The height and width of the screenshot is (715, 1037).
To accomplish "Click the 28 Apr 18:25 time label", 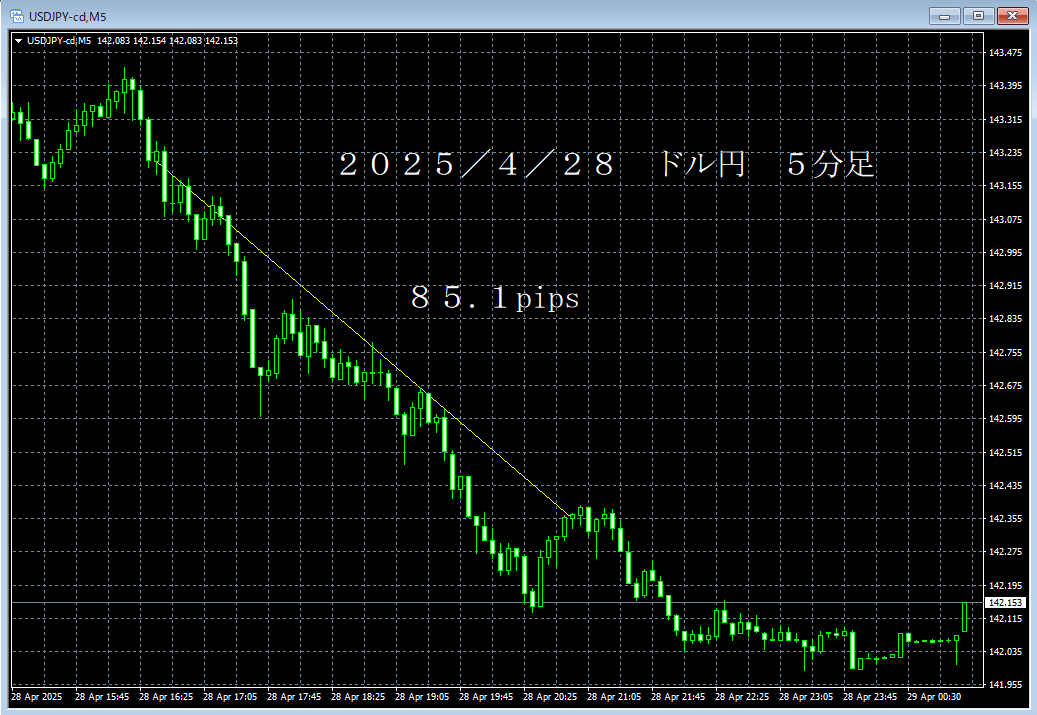I will coord(358,696).
